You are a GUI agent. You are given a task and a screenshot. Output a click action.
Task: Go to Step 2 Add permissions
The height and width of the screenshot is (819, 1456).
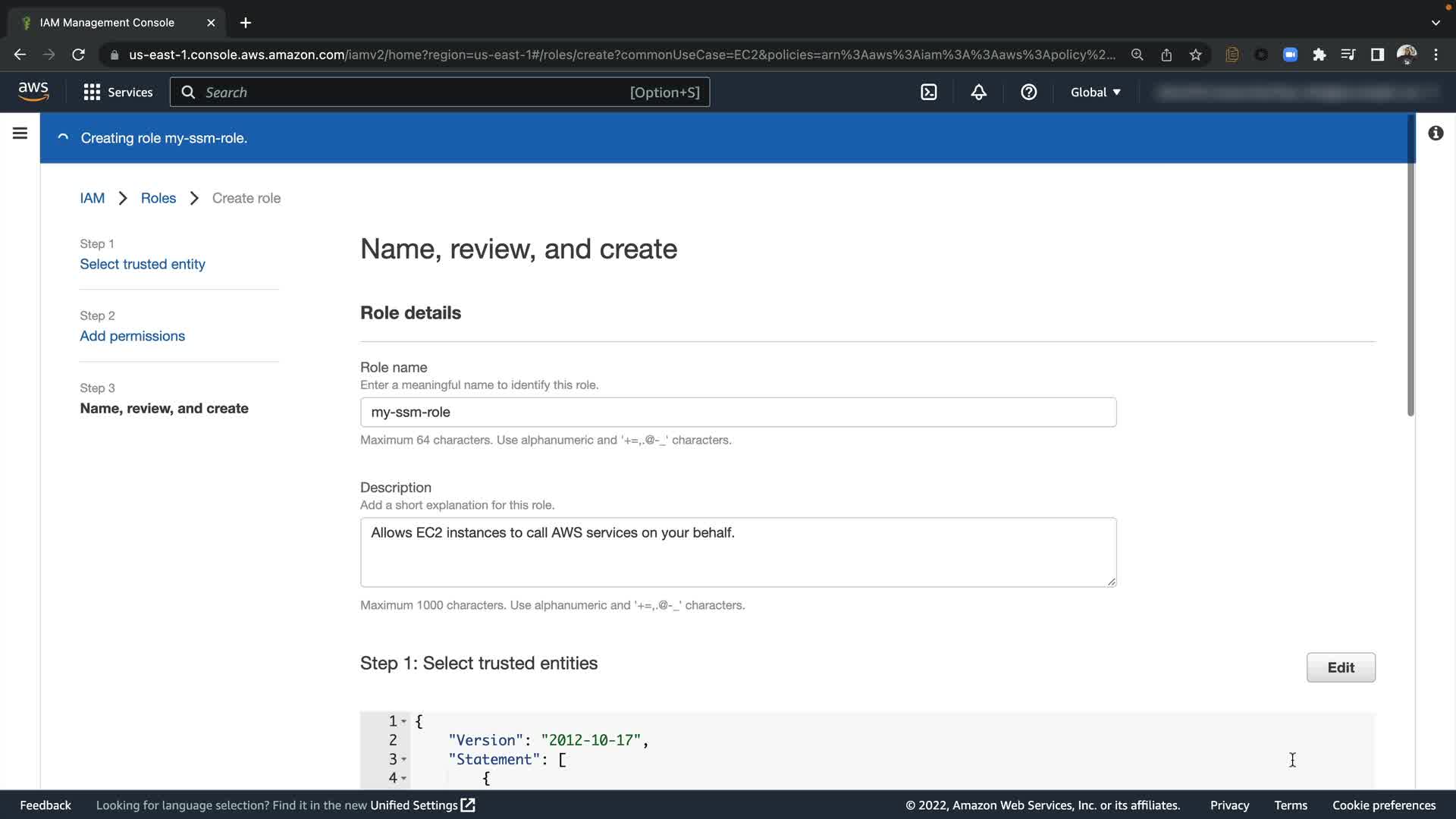click(x=133, y=336)
